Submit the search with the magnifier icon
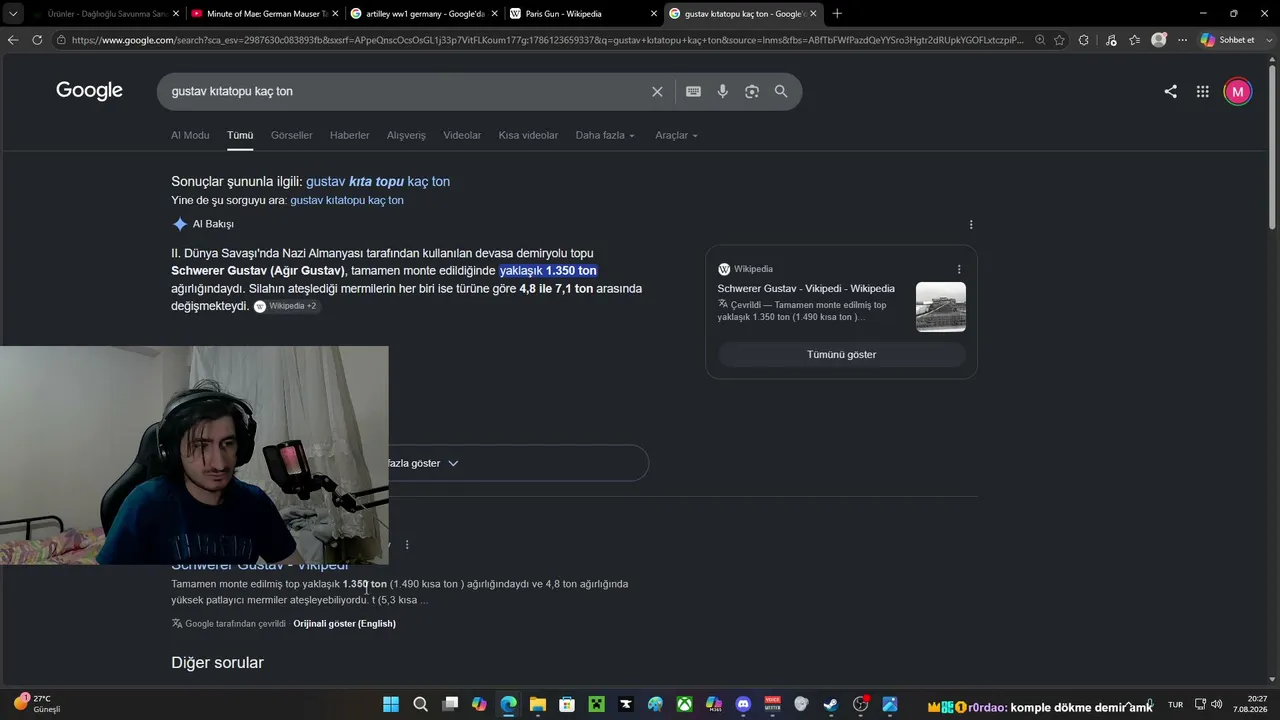Viewport: 1280px width, 720px height. pyautogui.click(x=781, y=92)
